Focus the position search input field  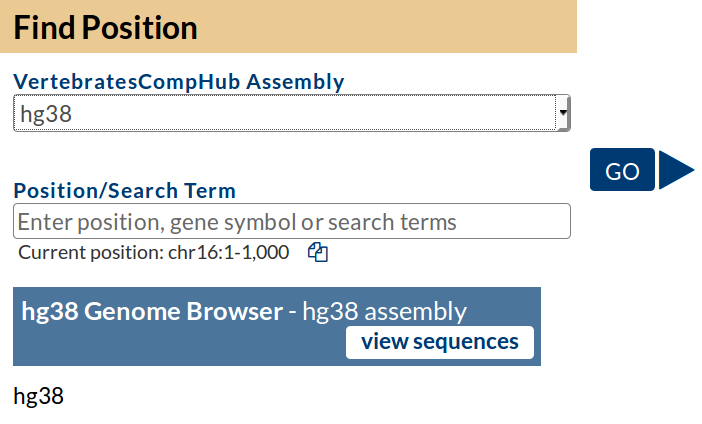(x=291, y=221)
